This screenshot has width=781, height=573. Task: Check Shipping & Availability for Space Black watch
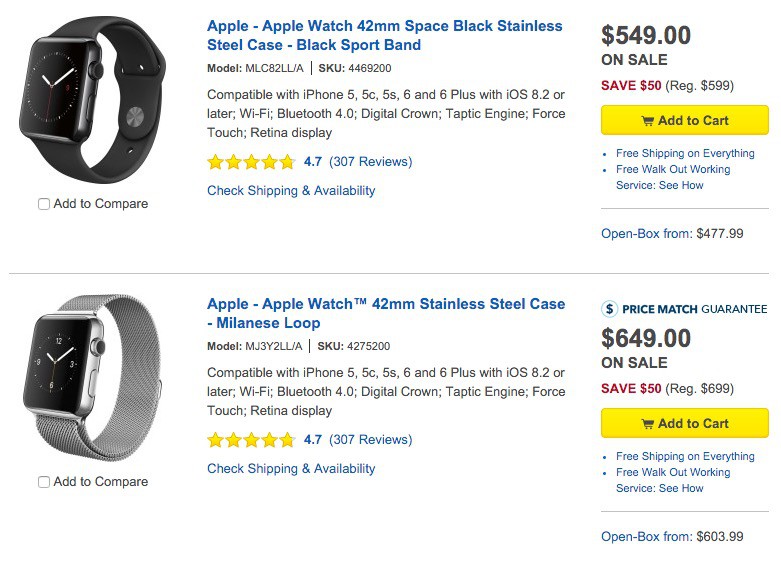[x=291, y=191]
